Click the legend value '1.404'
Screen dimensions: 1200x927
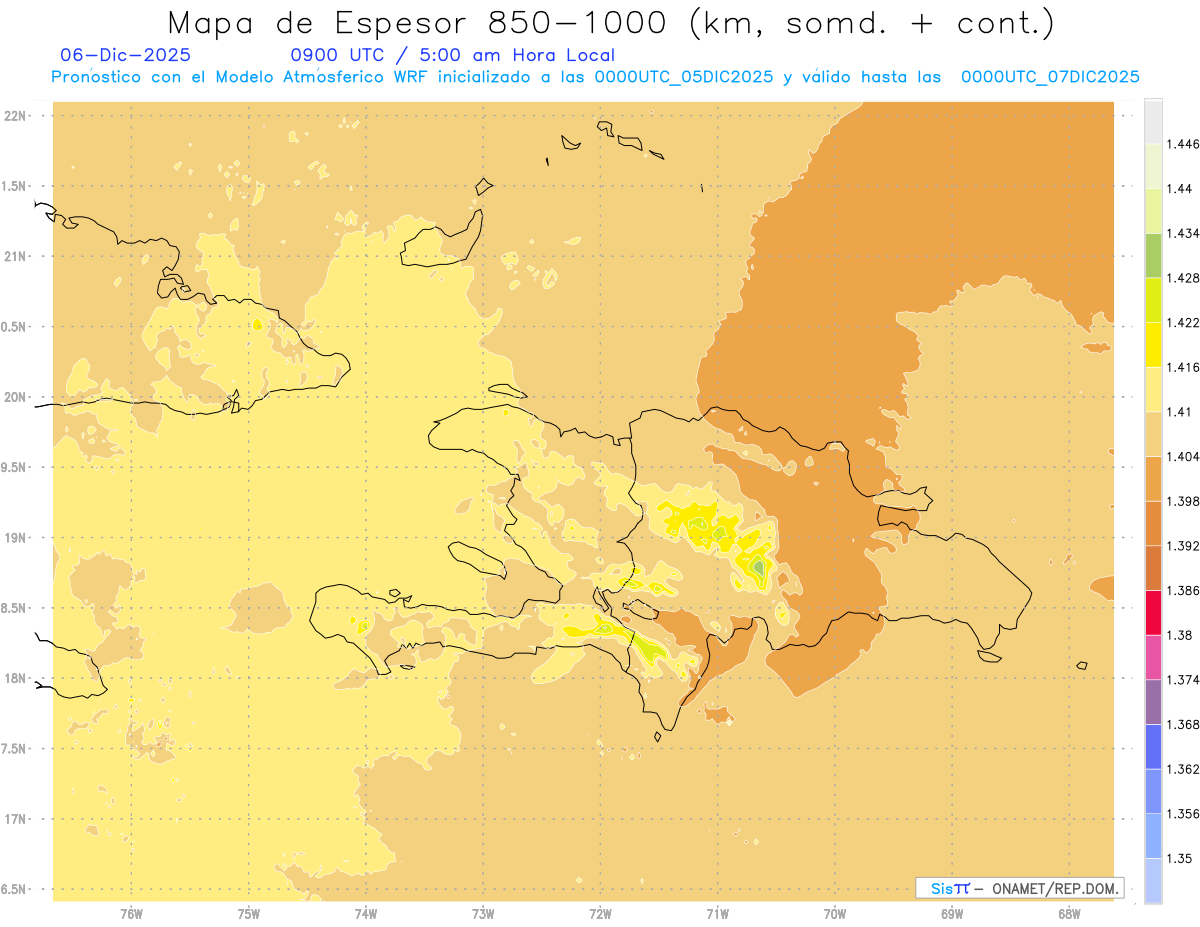pyautogui.click(x=1185, y=456)
